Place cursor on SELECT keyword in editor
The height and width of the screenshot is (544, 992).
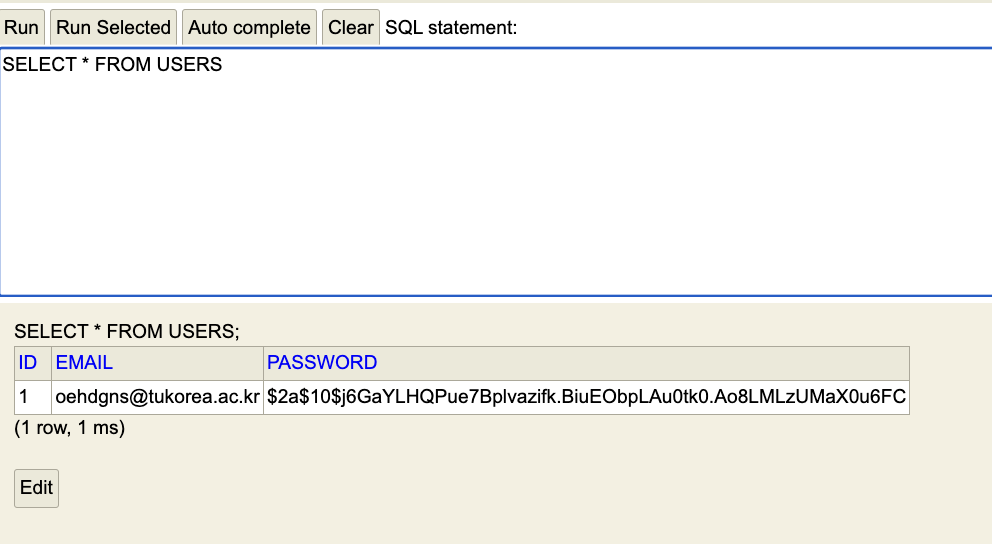point(37,65)
